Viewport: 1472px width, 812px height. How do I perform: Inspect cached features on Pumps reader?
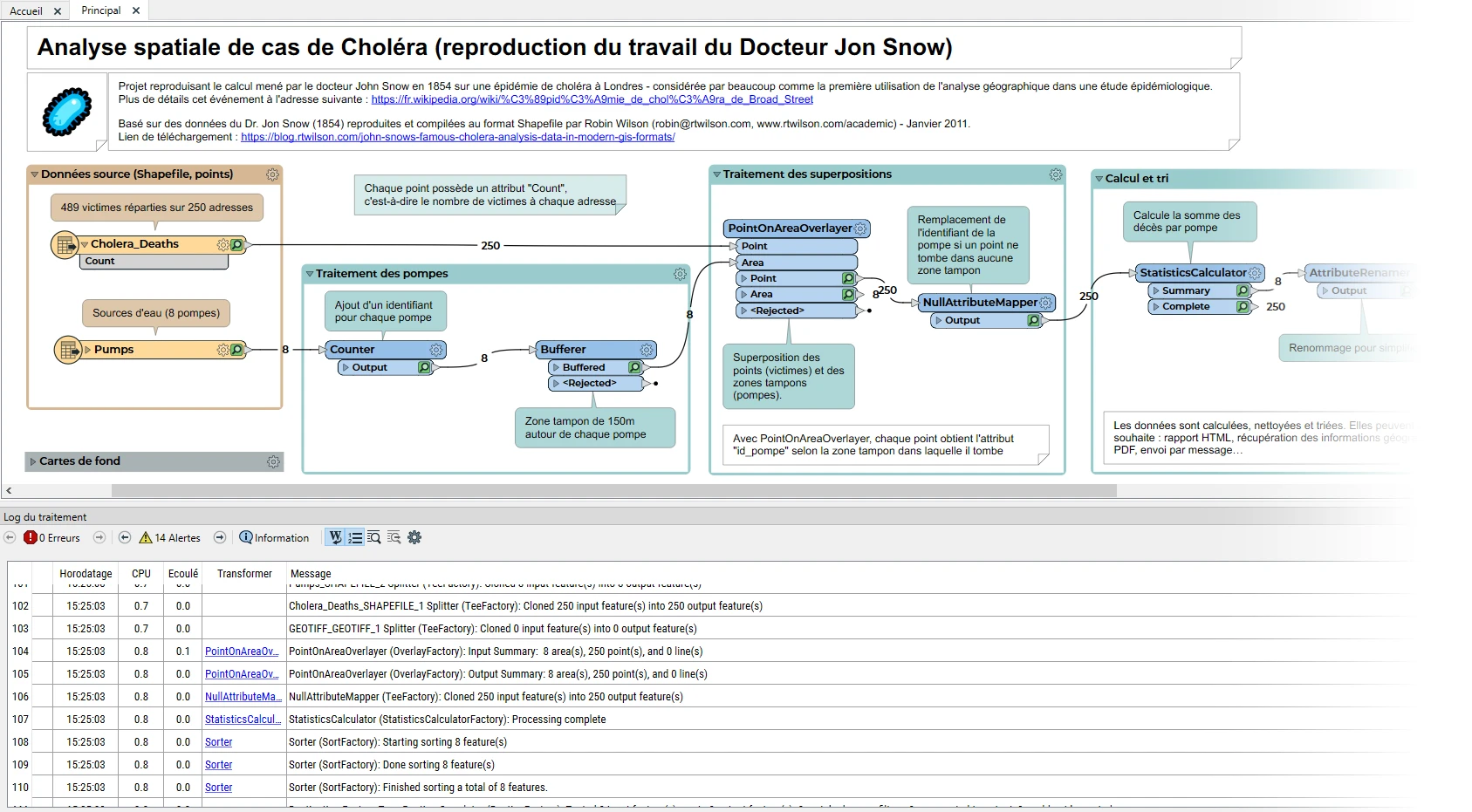[x=236, y=350]
